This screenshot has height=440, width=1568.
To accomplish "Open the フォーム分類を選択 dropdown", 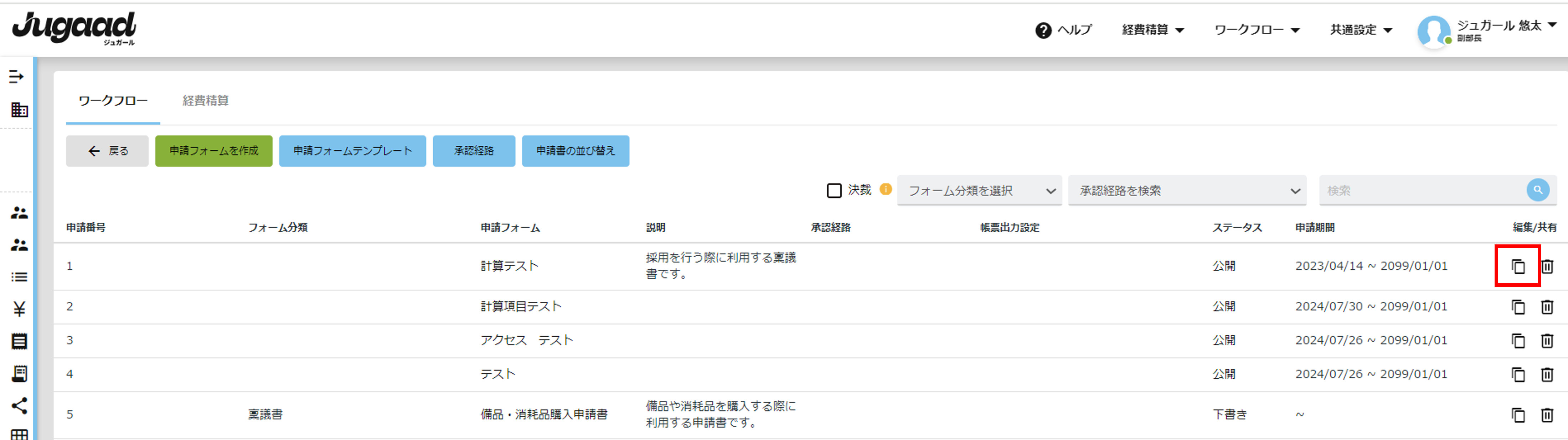I will point(979,191).
